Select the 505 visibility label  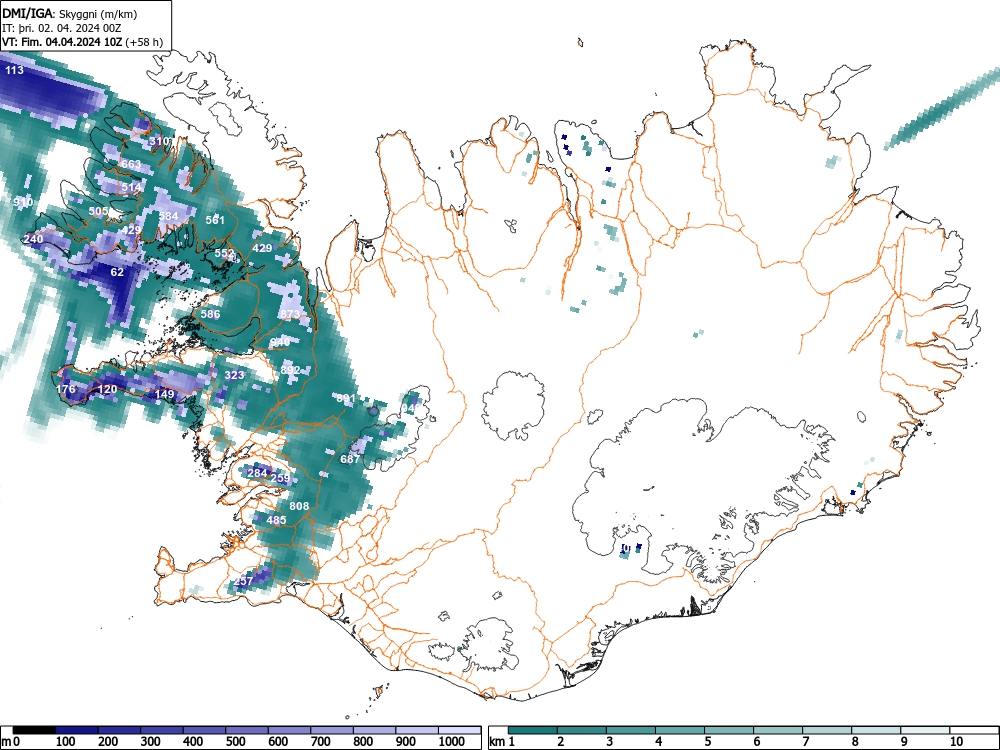[98, 211]
